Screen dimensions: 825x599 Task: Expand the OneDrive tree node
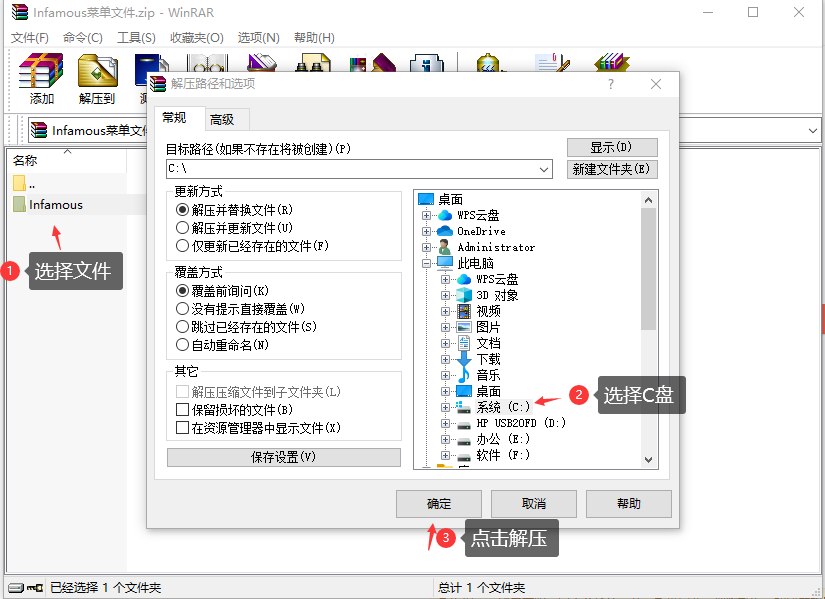[x=427, y=231]
